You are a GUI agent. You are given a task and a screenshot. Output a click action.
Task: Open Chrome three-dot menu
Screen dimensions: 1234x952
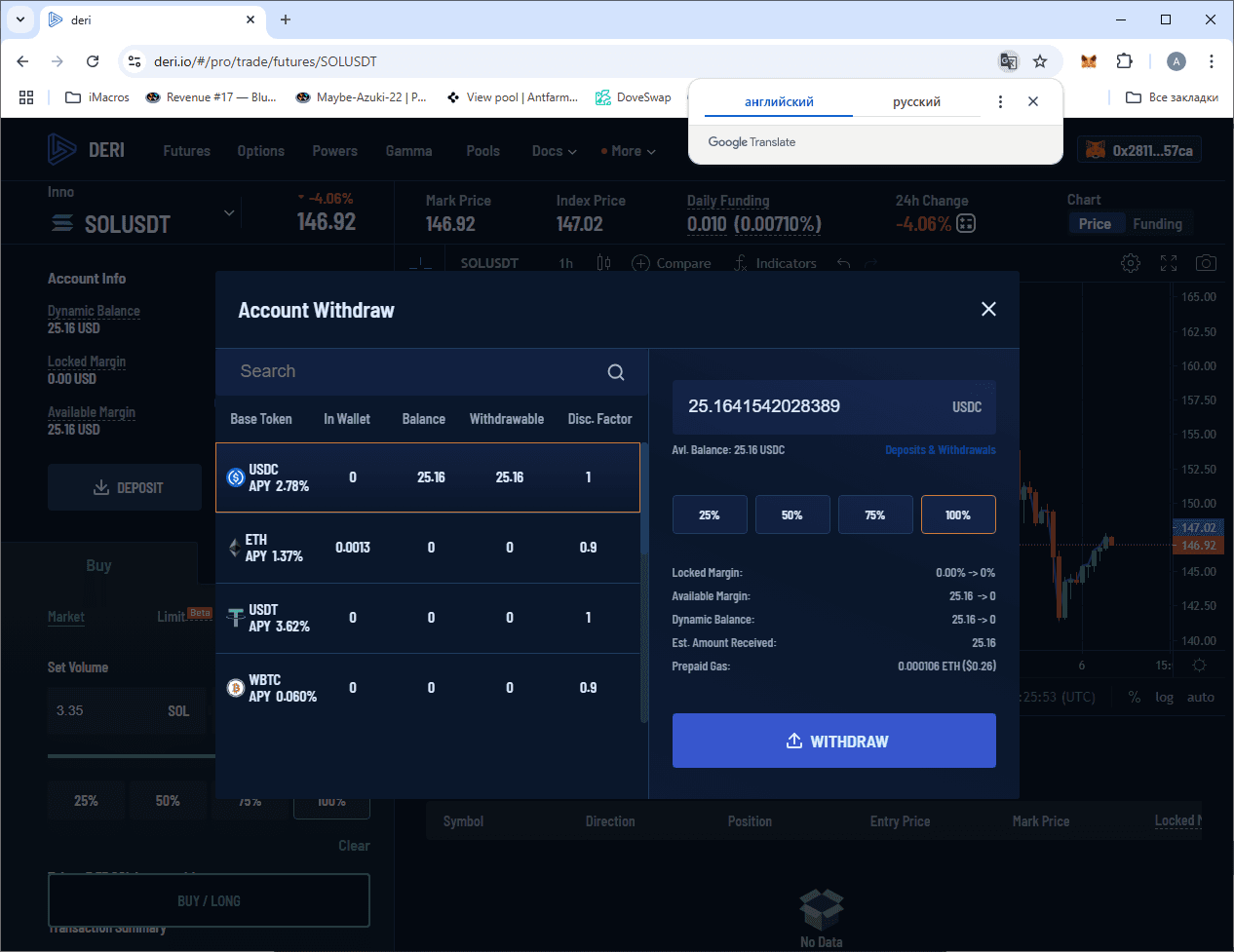[x=1212, y=61]
